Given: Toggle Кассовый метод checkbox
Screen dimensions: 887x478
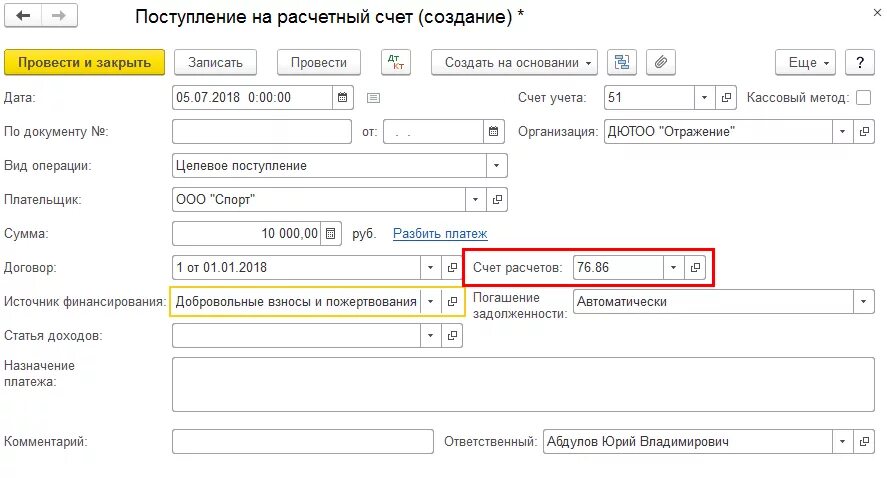Looking at the screenshot, I should (863, 97).
